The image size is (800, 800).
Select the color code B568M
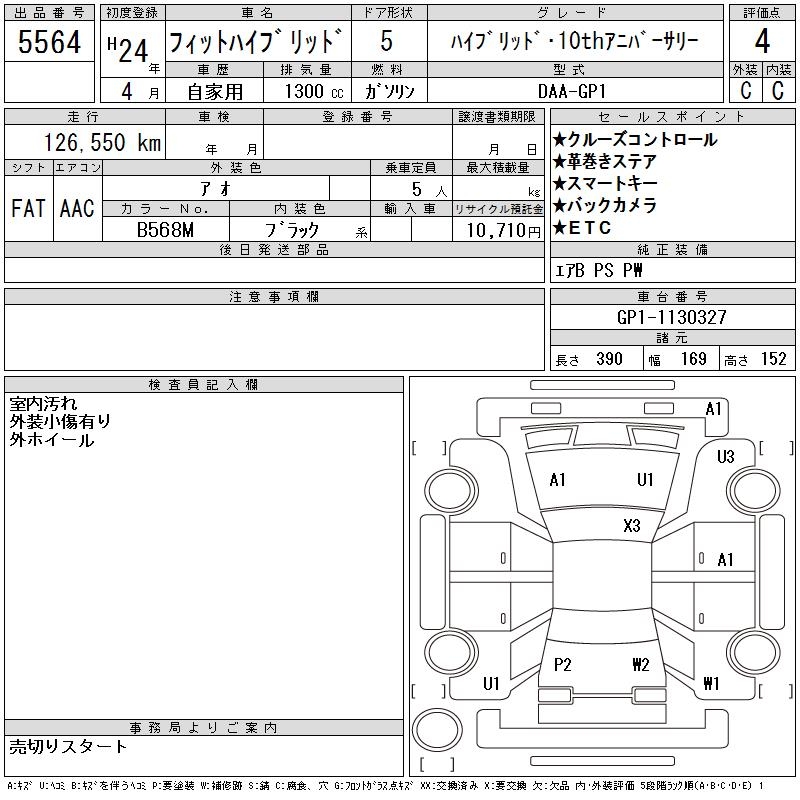coord(166,229)
